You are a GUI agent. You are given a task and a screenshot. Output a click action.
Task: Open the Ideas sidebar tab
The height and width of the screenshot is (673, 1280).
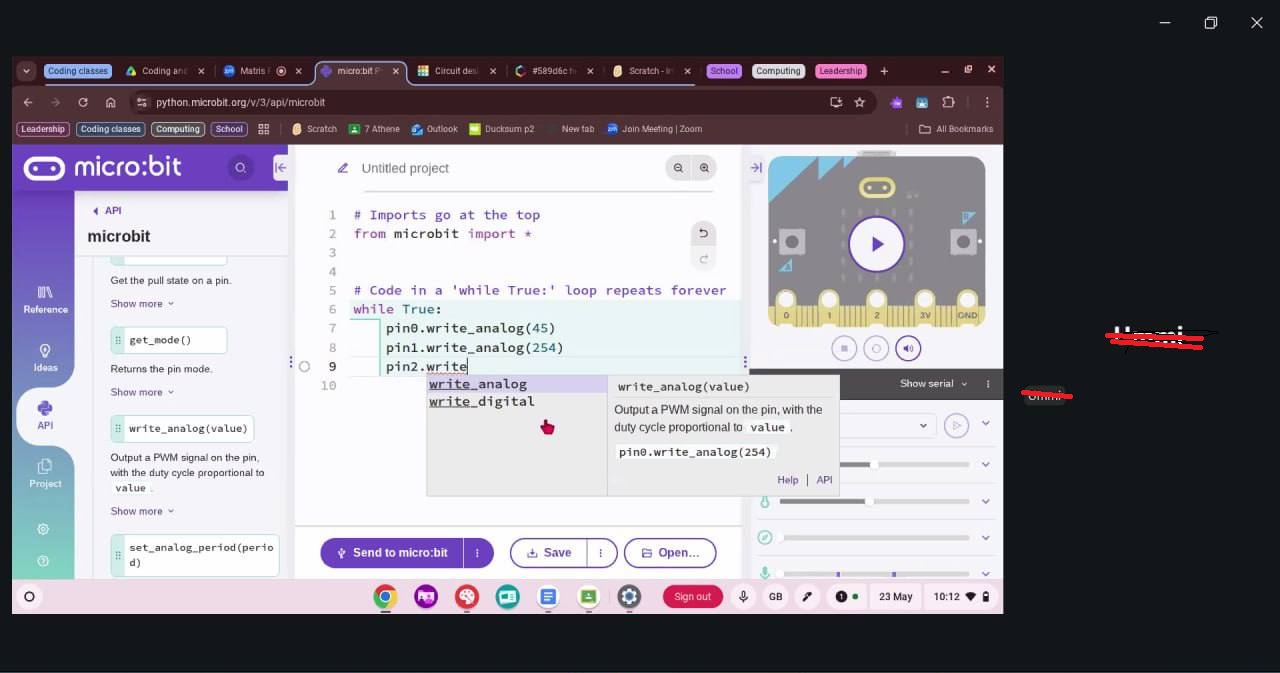click(x=45, y=358)
